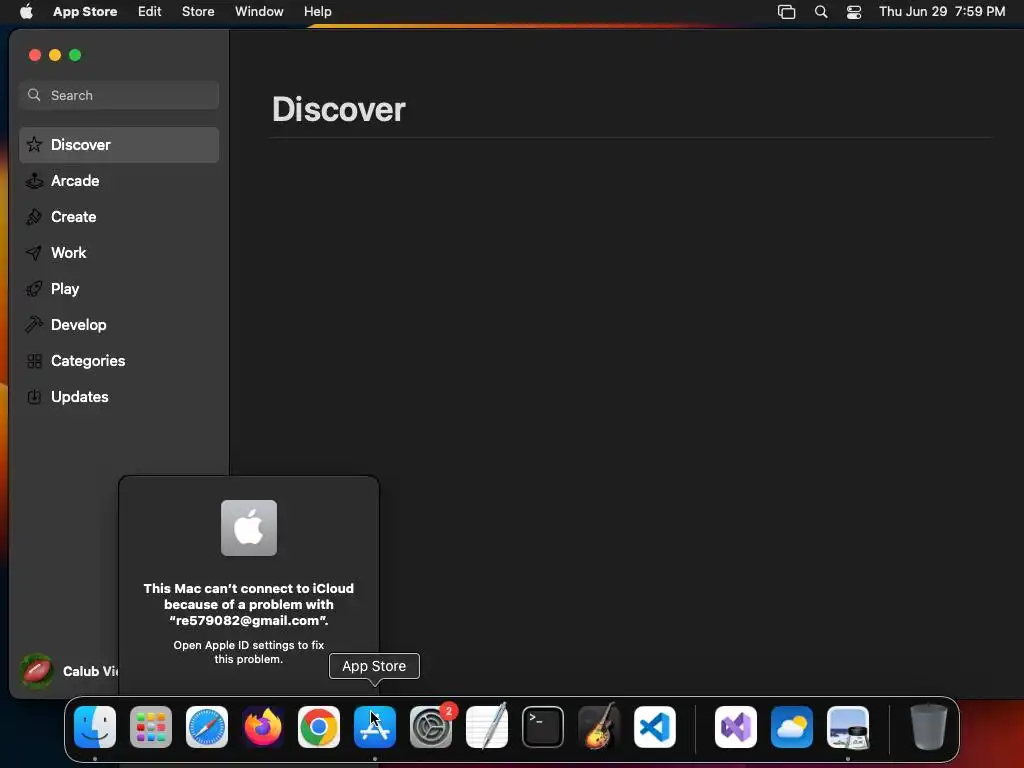This screenshot has width=1024, height=768.
Task: Launch Firefox from the Dock
Action: click(x=263, y=727)
